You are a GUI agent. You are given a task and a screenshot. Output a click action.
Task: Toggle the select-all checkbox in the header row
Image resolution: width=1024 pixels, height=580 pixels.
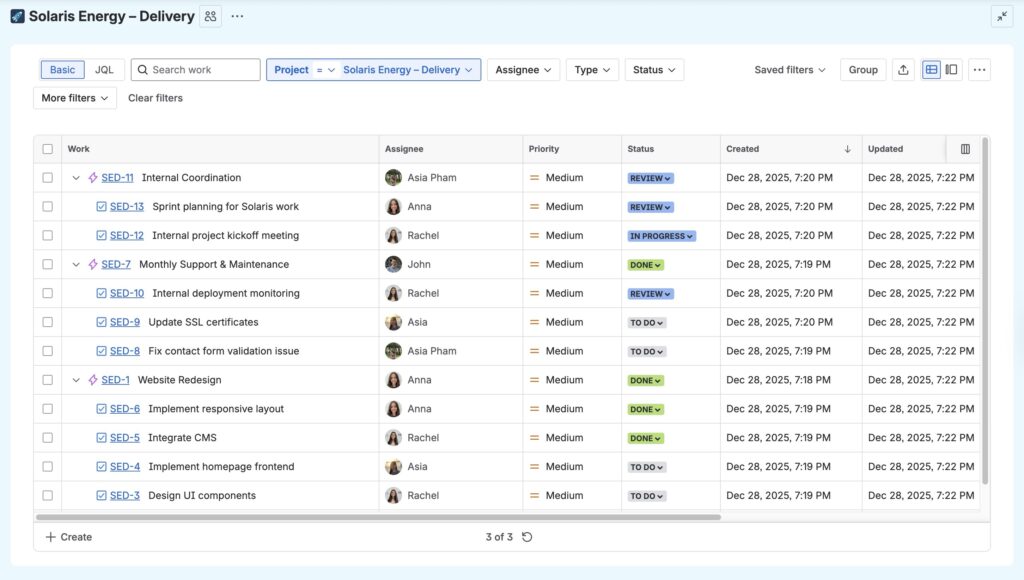pyautogui.click(x=47, y=148)
